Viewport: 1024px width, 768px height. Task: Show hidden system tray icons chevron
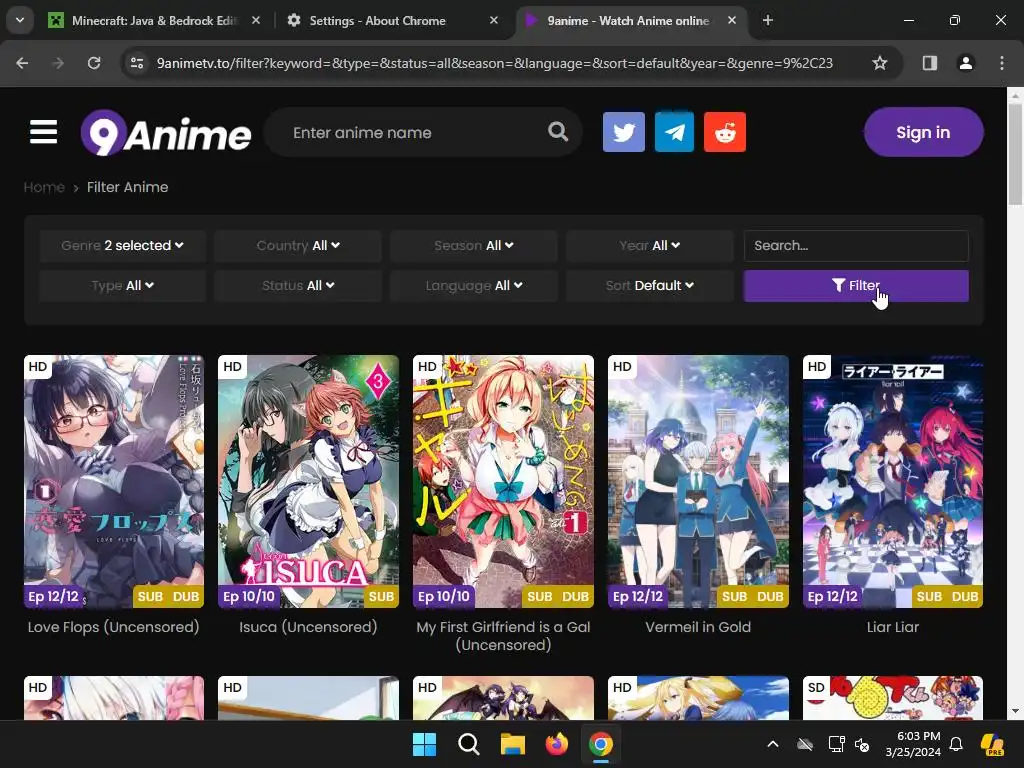[x=773, y=744]
